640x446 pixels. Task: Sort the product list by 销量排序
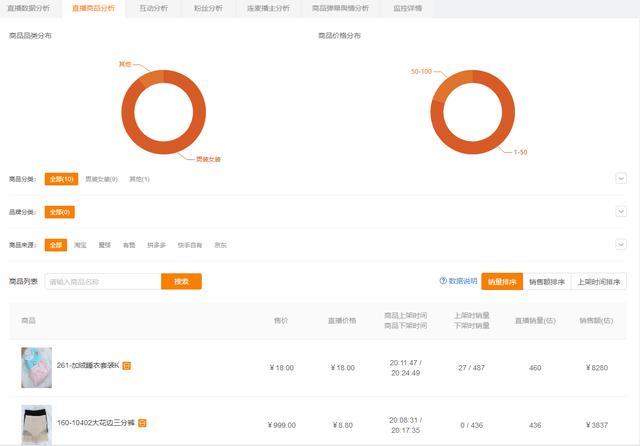coord(502,282)
